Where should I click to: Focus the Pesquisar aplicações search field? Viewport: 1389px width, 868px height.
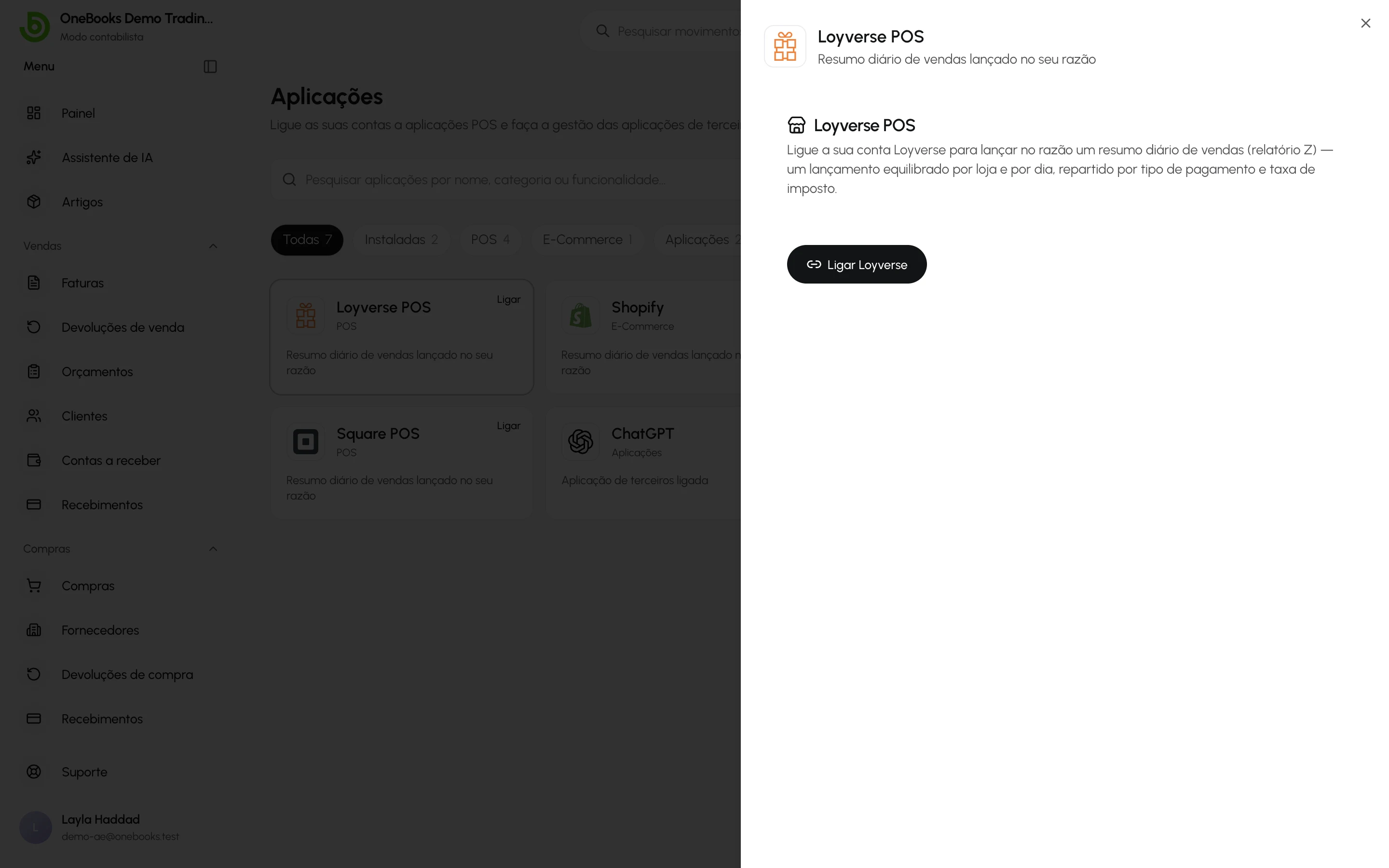click(505, 180)
